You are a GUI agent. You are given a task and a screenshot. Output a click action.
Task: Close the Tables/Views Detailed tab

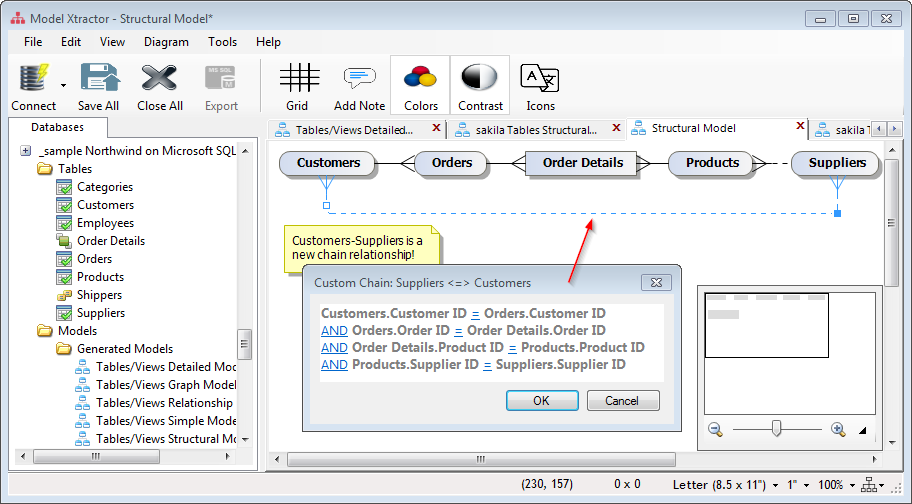pos(436,127)
